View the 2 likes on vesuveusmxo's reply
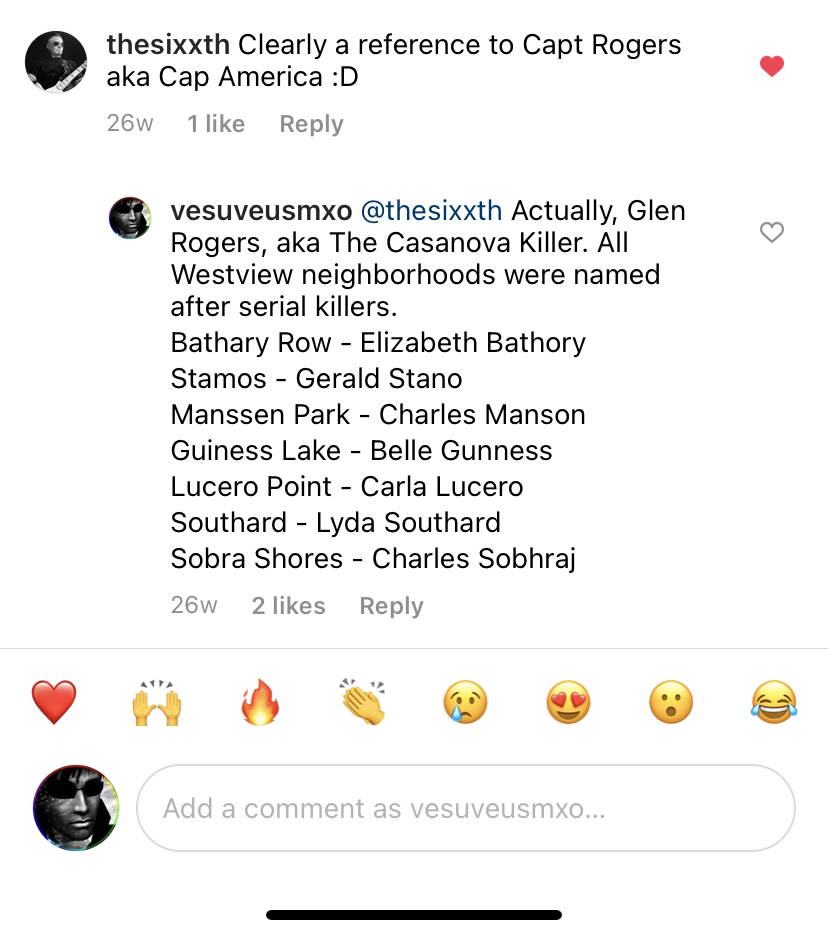Image resolution: width=828 pixels, height=936 pixels. [x=288, y=606]
